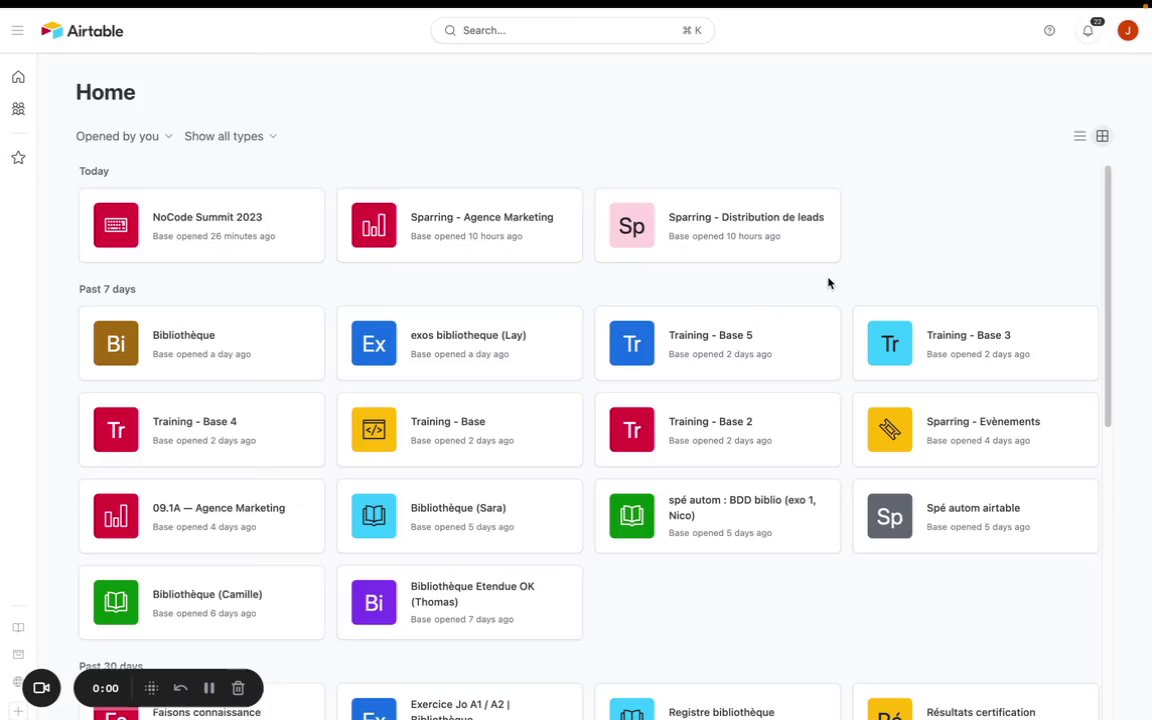The image size is (1152, 720).
Task: Open Sparring - Distribution de leads icon
Action: [x=632, y=225]
